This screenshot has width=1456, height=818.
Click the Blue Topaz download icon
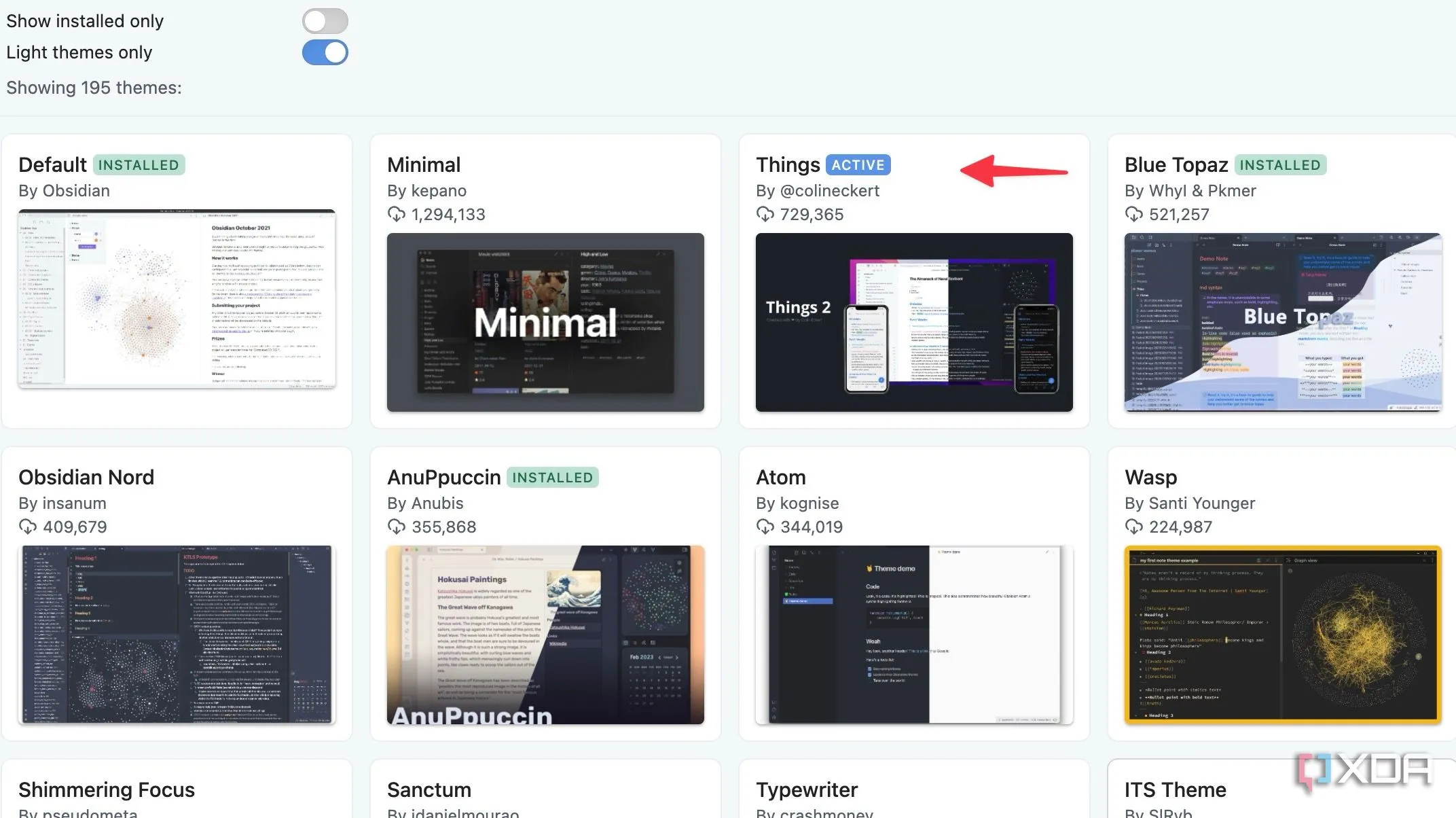pos(1133,215)
